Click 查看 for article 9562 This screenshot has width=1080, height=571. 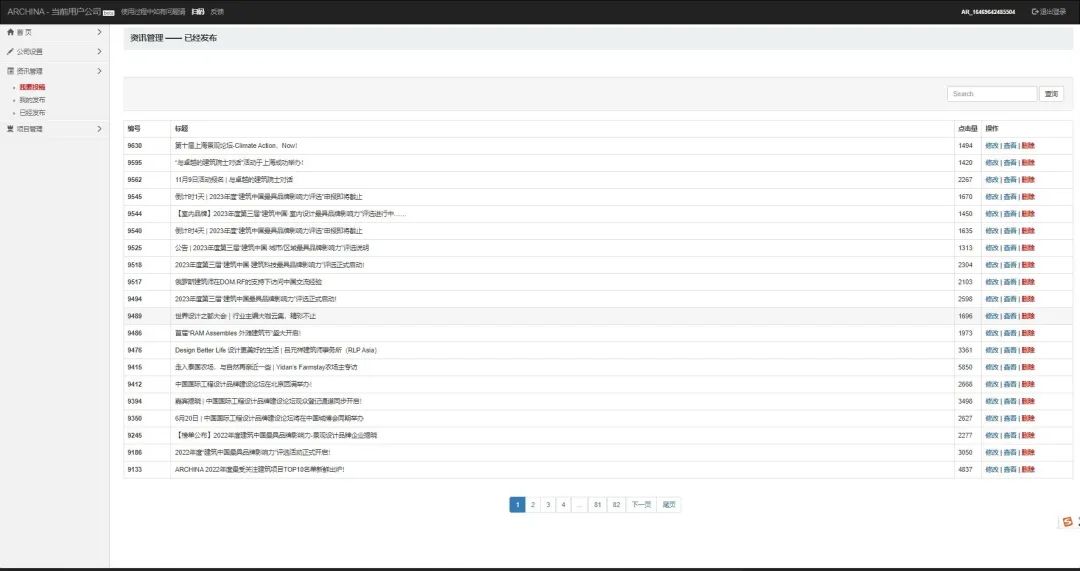point(1010,180)
